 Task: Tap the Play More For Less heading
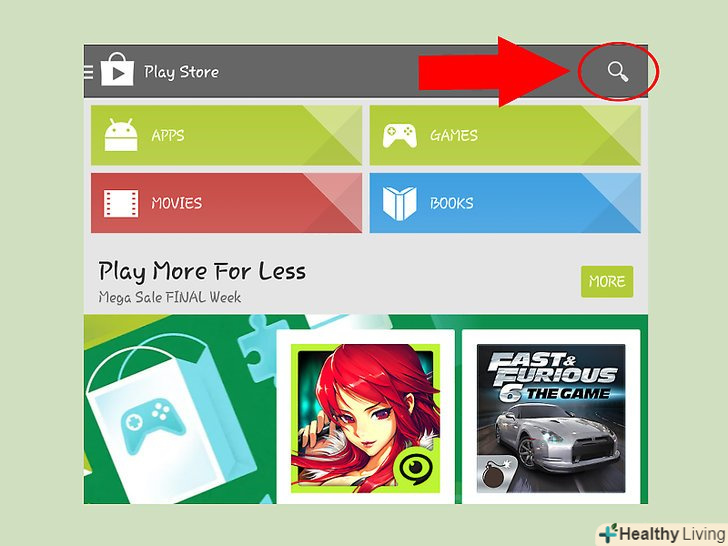(202, 271)
